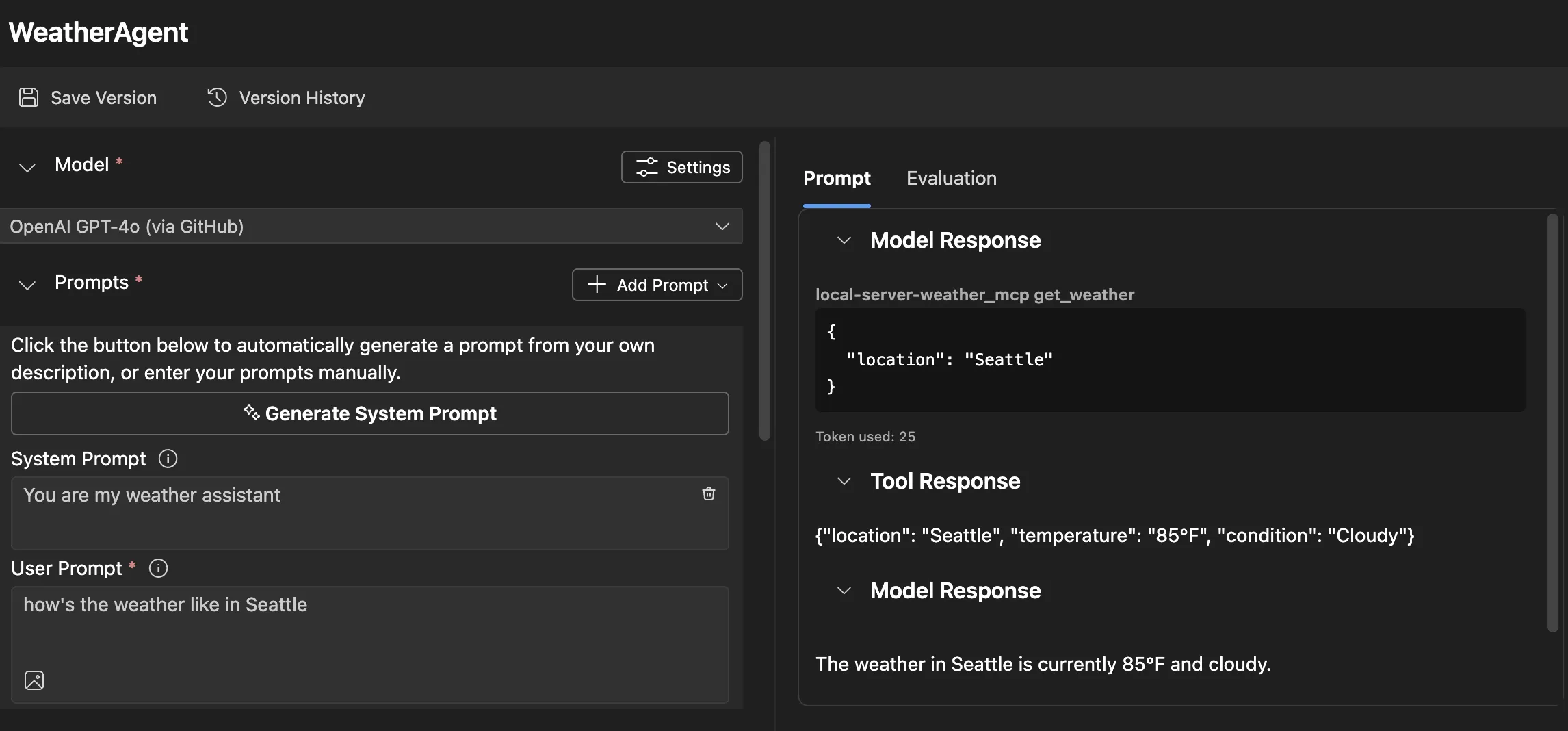
Task: Click the "Token used: 25" text
Action: [865, 437]
